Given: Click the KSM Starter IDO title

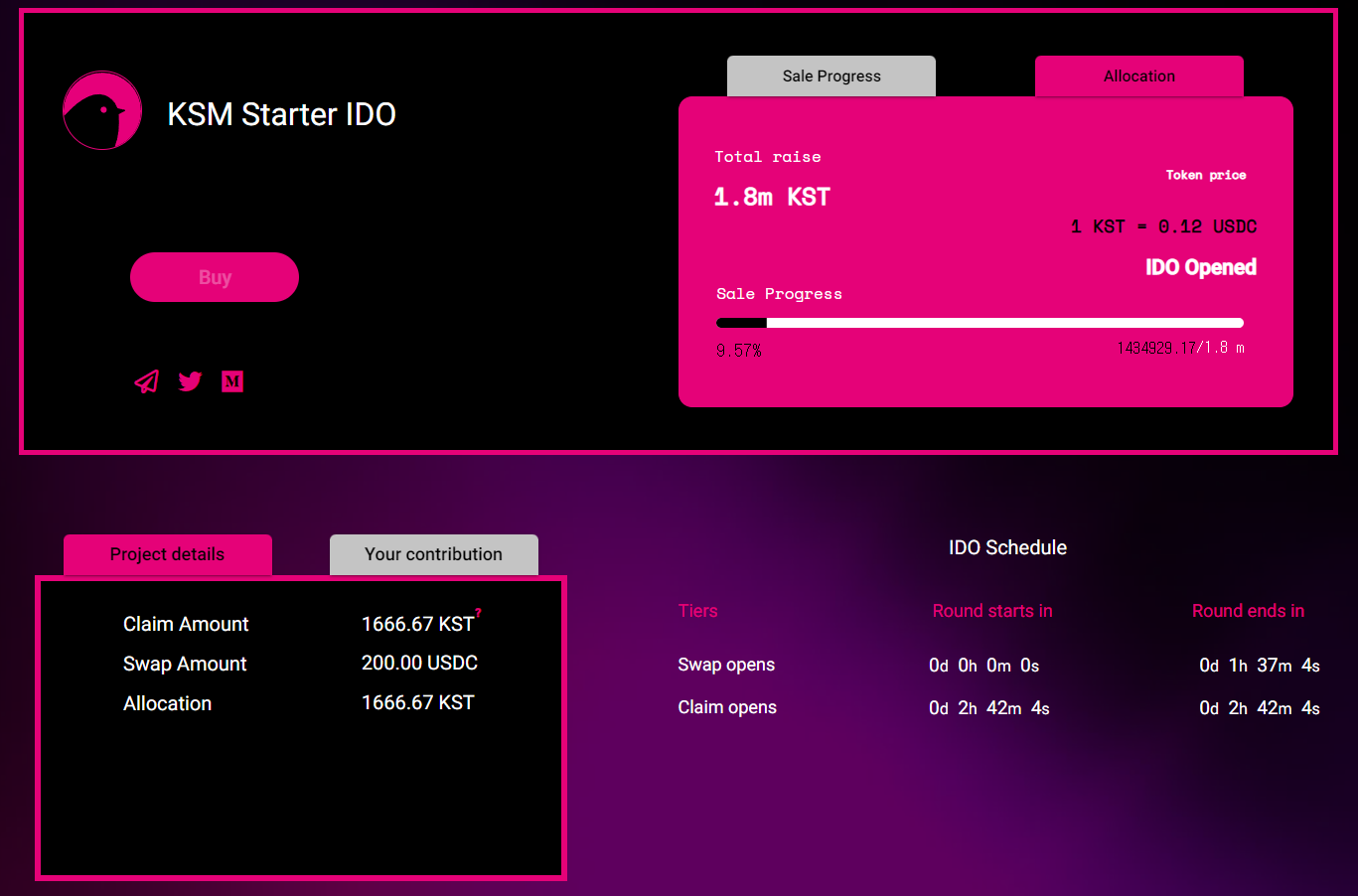Looking at the screenshot, I should (281, 114).
